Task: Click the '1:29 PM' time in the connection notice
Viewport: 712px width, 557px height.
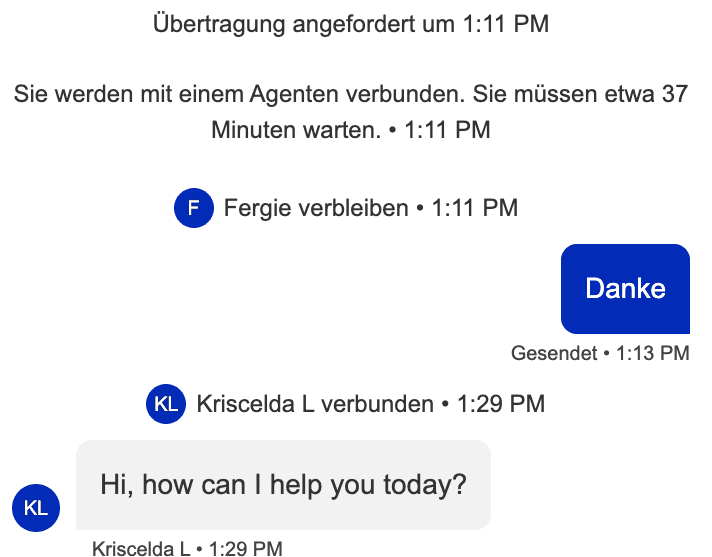Action: pyautogui.click(x=501, y=404)
